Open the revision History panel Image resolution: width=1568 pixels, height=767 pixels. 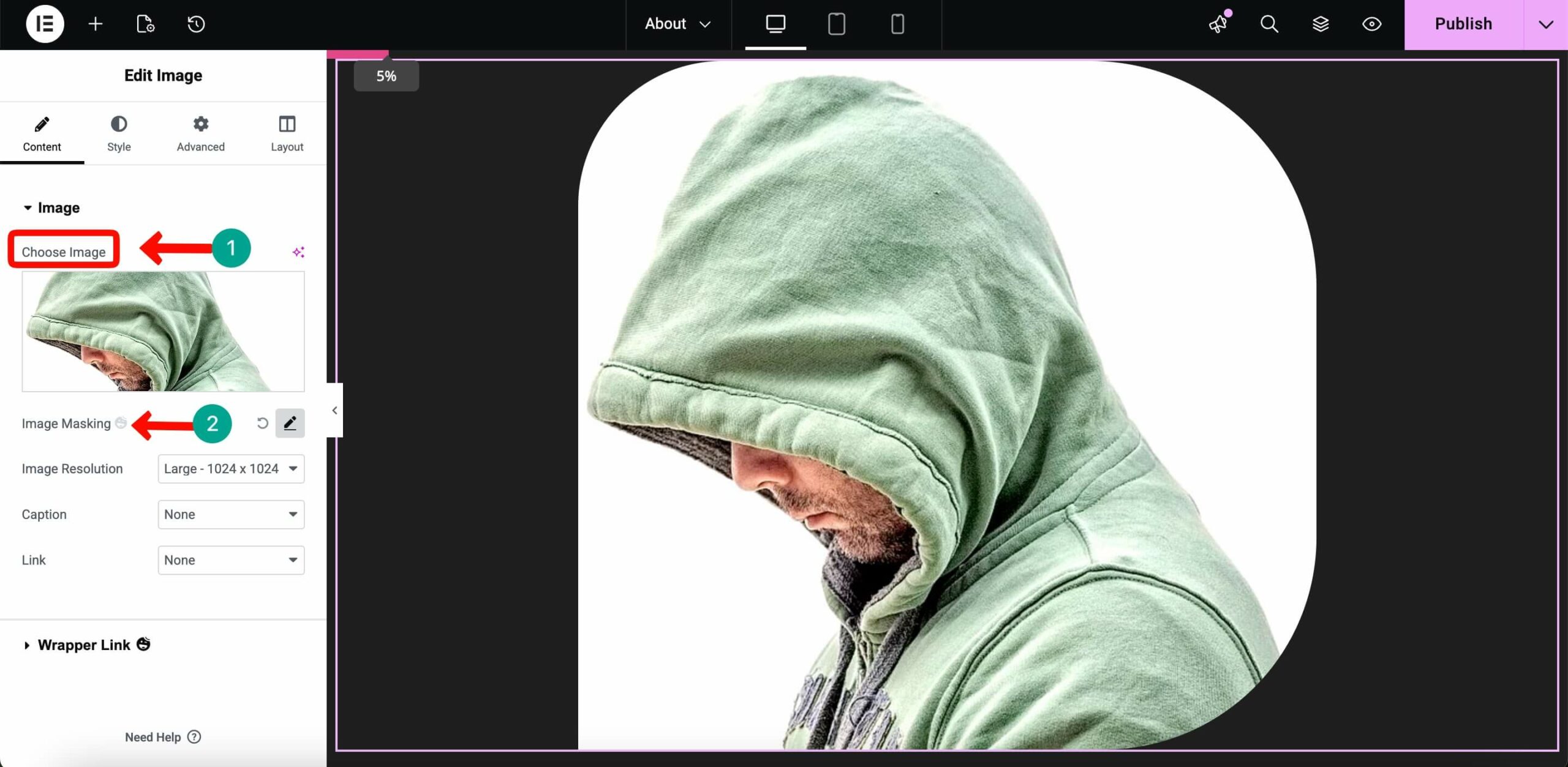(x=195, y=24)
